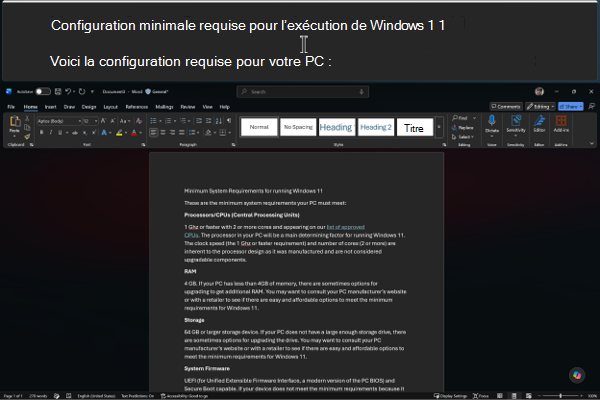The height and width of the screenshot is (400, 600).
Task: Clear all formatting with eraser A icon
Action: point(139,121)
